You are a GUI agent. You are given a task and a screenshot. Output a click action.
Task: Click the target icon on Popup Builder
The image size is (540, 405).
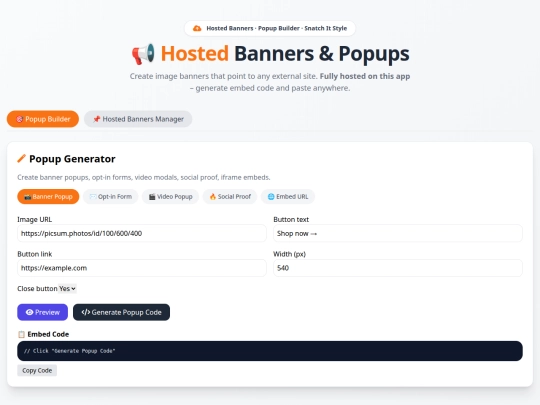(x=20, y=119)
